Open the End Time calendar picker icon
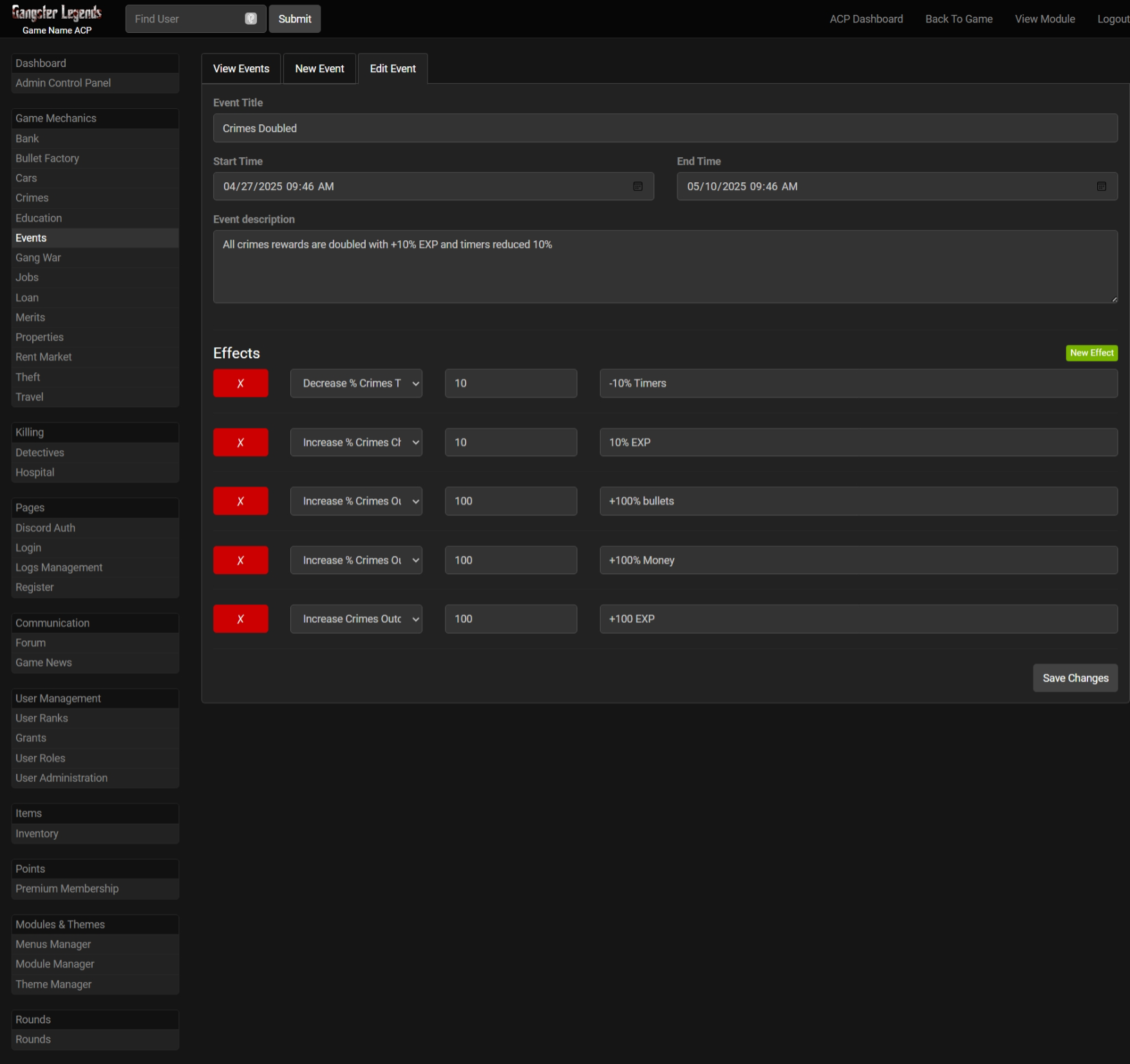1130x1064 pixels. 1101,186
